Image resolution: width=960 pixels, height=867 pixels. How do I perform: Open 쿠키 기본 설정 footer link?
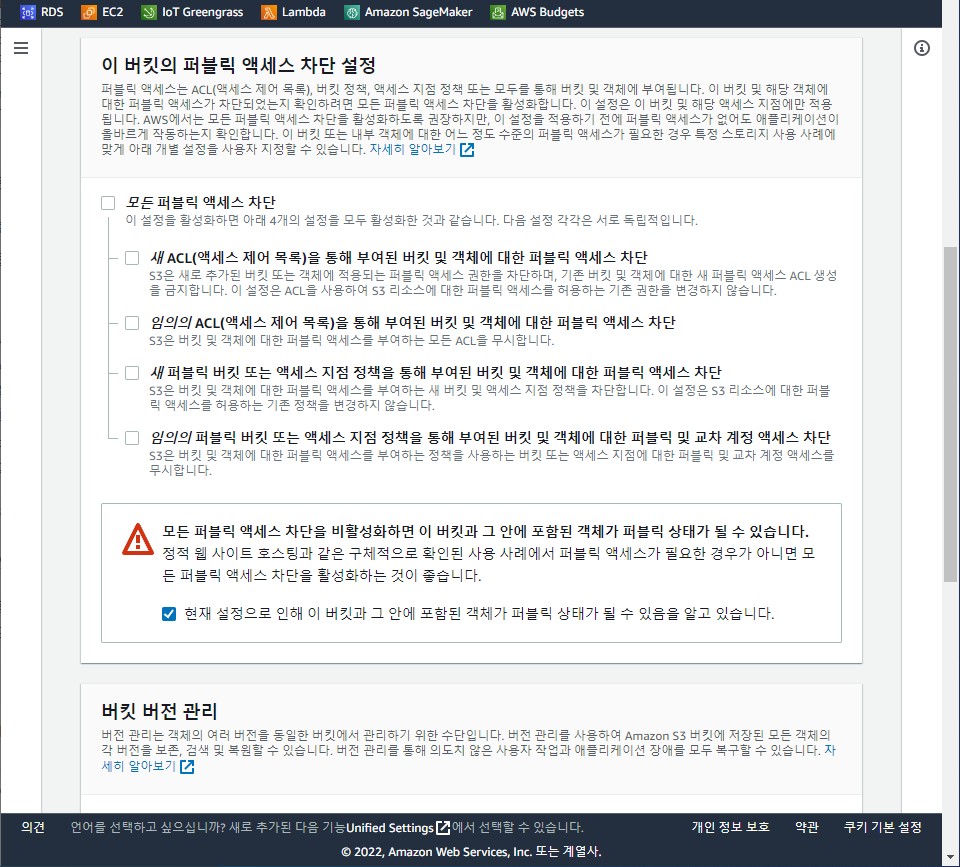(x=883, y=827)
